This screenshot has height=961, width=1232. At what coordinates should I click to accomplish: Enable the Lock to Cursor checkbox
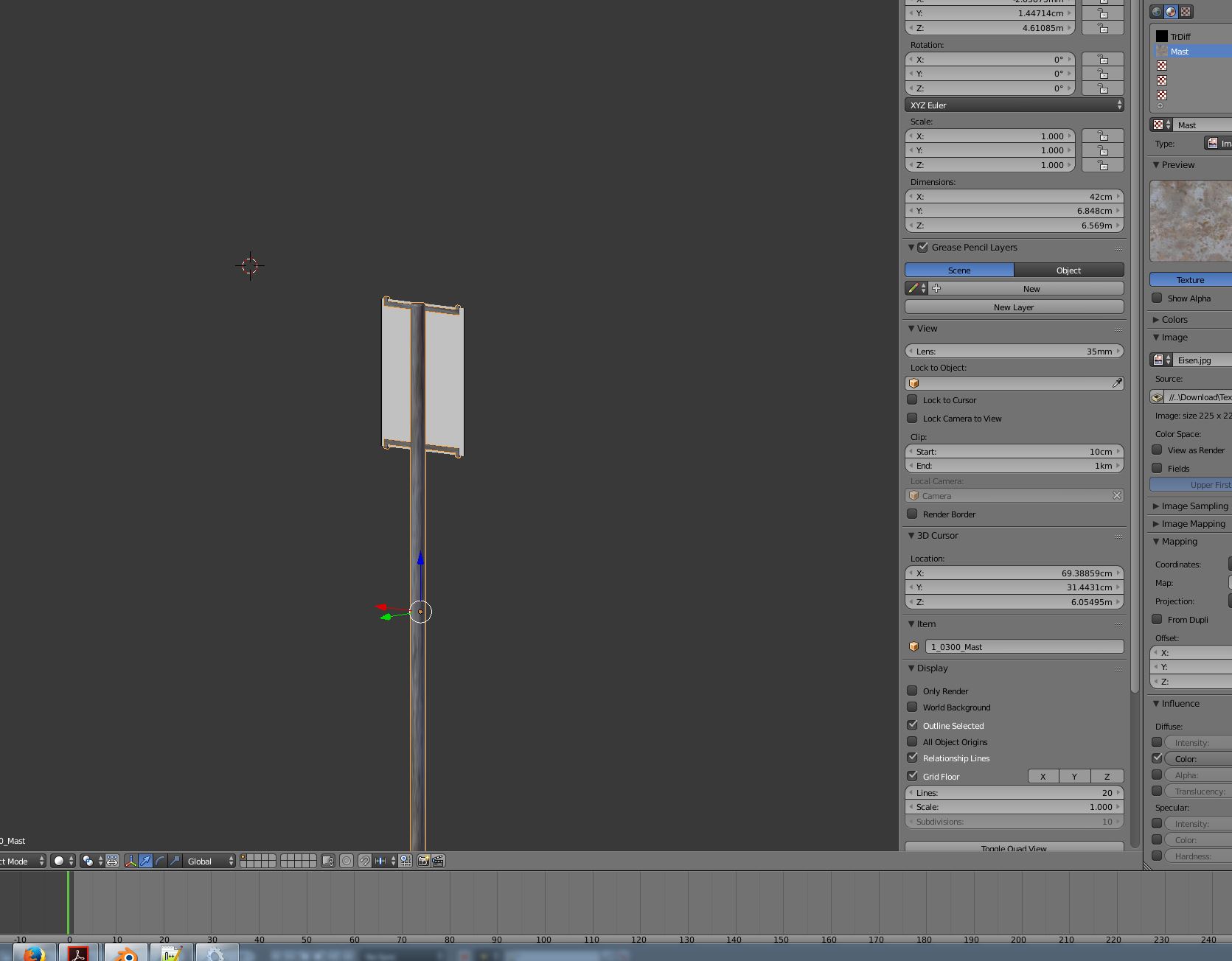click(913, 399)
